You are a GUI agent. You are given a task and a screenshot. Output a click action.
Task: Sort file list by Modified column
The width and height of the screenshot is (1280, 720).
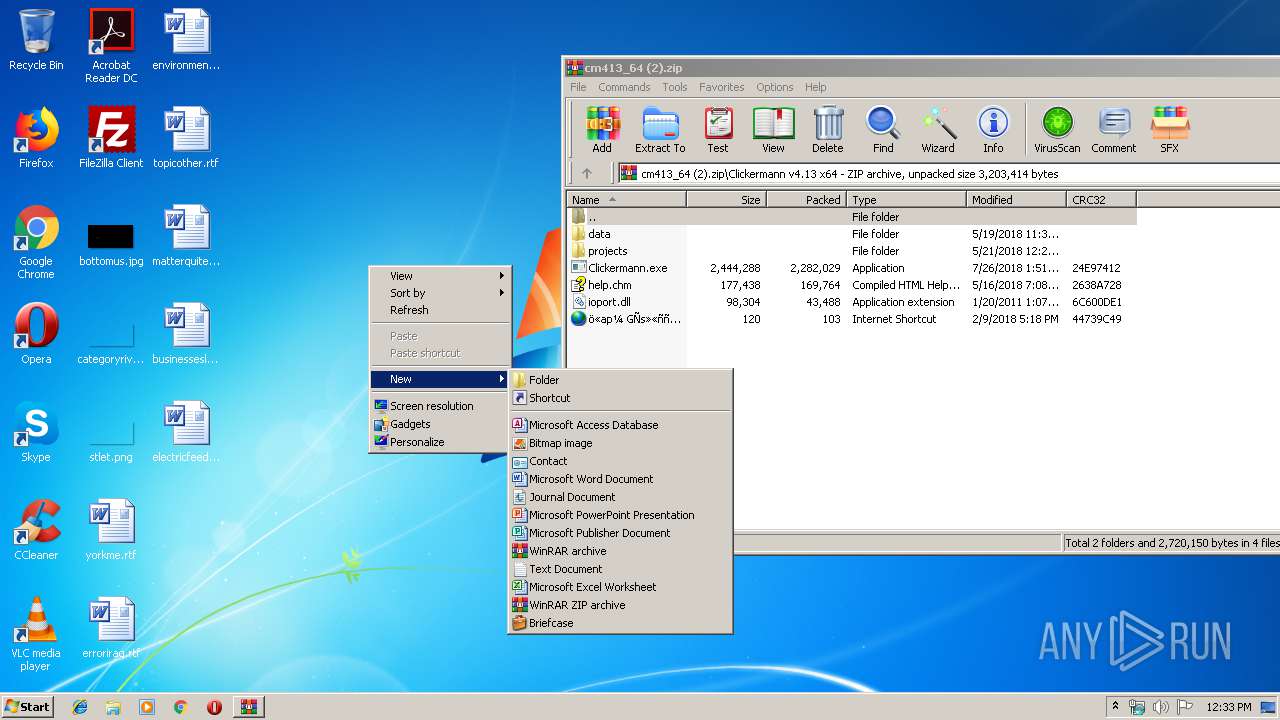pos(1016,200)
